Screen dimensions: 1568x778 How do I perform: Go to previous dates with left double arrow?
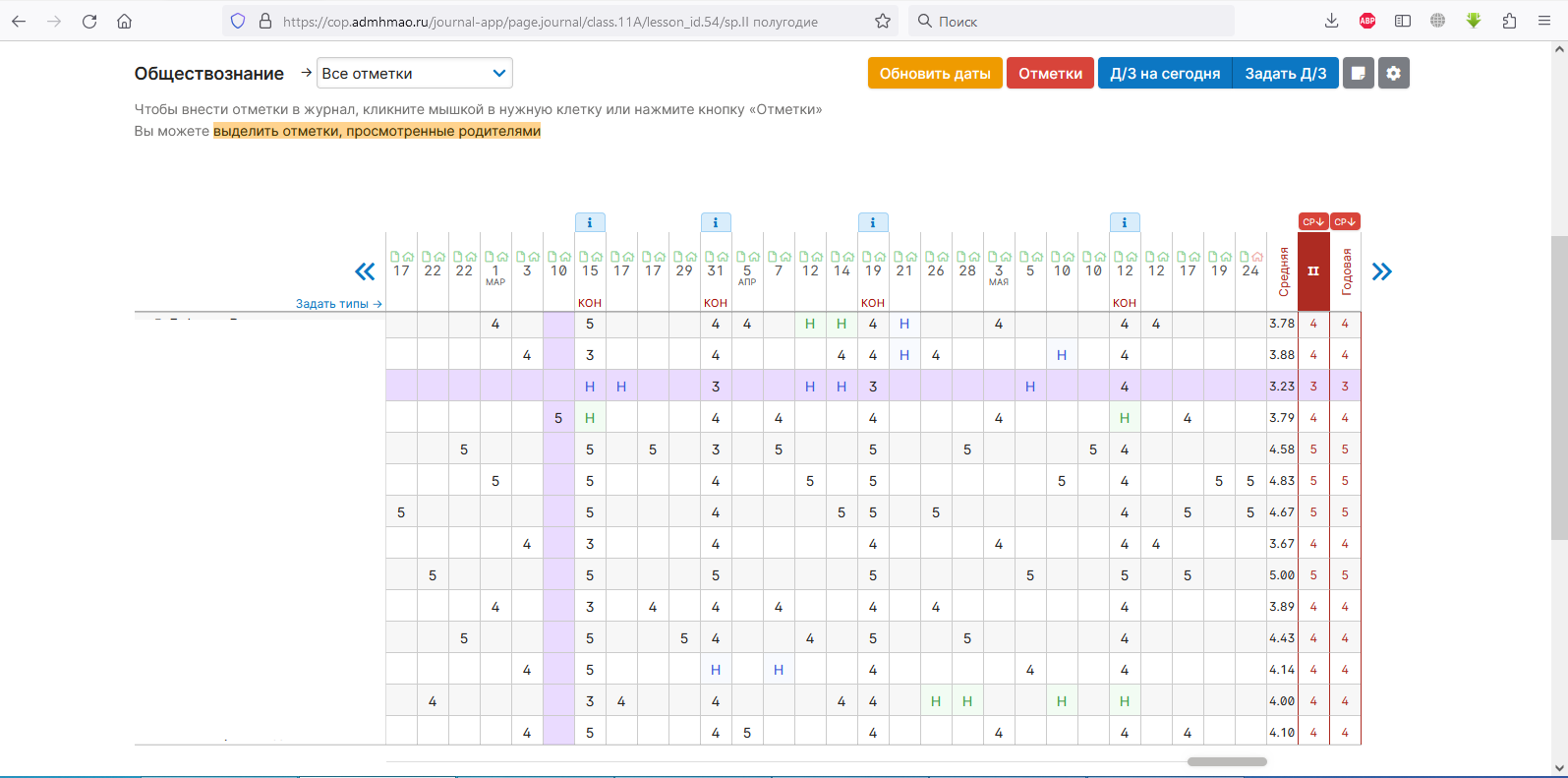(365, 271)
